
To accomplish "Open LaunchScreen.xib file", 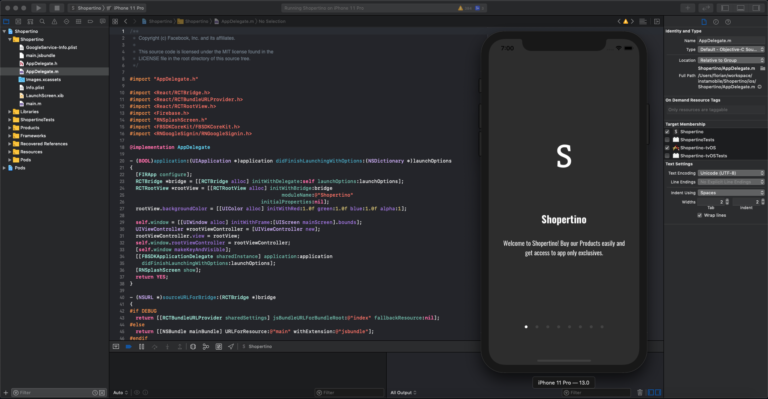I will (x=44, y=95).
